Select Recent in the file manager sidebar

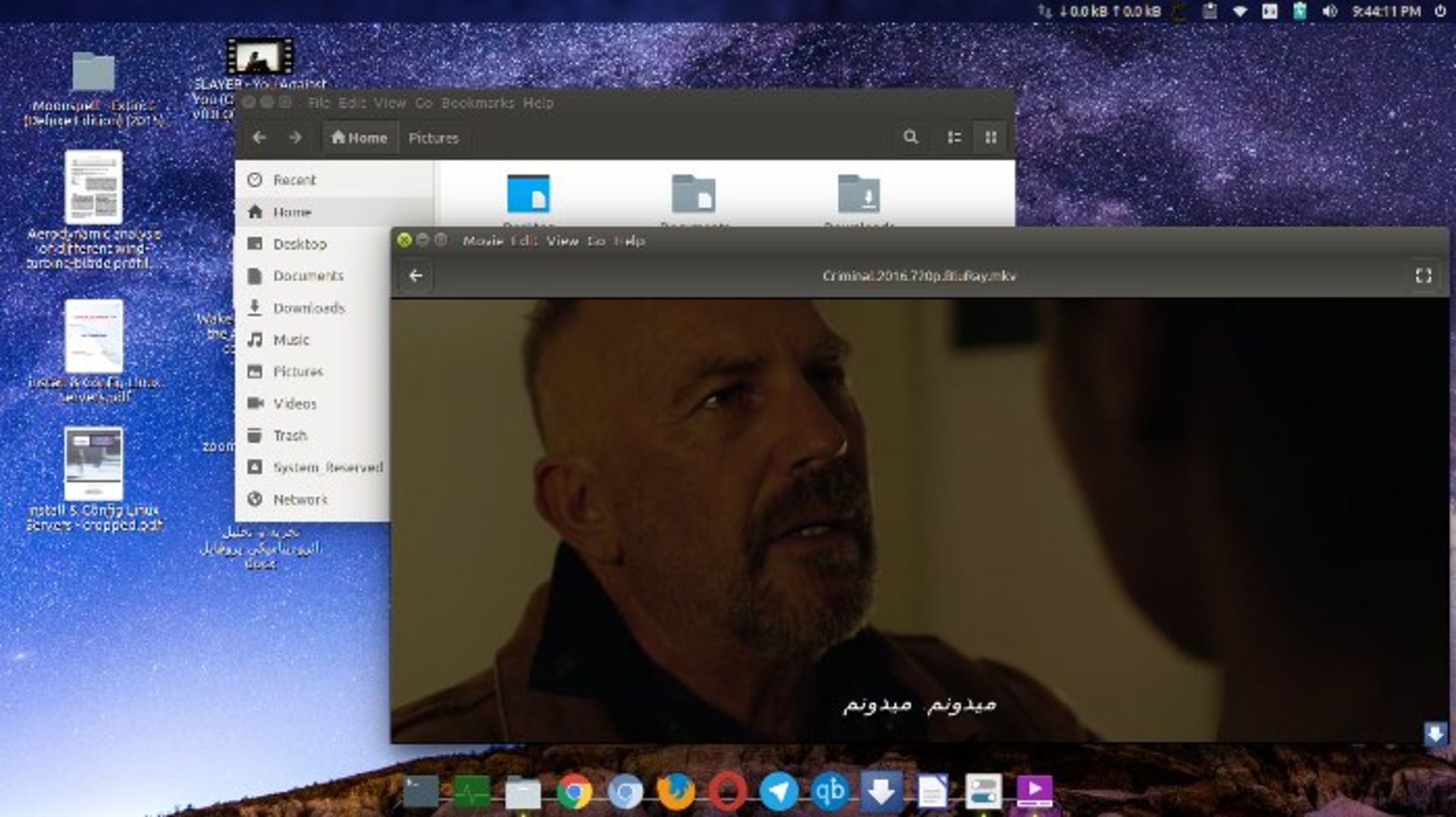click(x=334, y=180)
